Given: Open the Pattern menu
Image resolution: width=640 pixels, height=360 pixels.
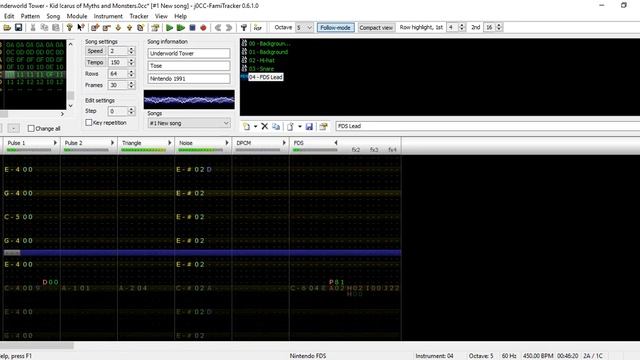Looking at the screenshot, I should pos(30,16).
